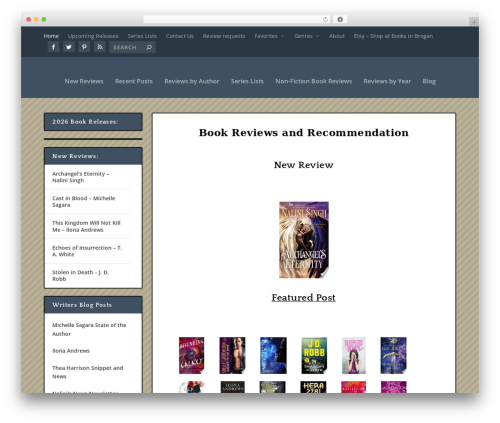Open the Facebook social icon
The width and height of the screenshot is (500, 423).
(53, 47)
